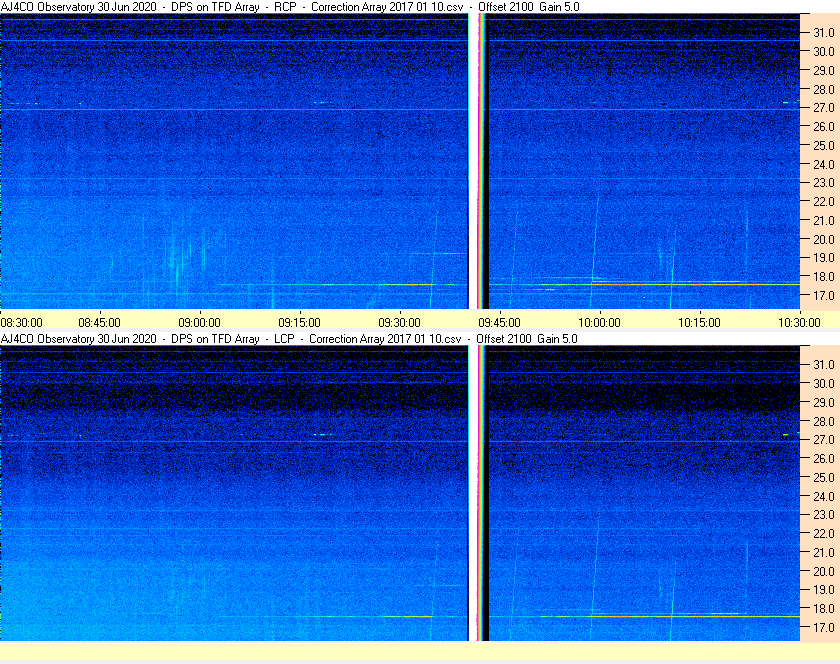This screenshot has height=664, width=840.
Task: Click 18.0 on the LCP frequency scale
Action: tap(824, 609)
